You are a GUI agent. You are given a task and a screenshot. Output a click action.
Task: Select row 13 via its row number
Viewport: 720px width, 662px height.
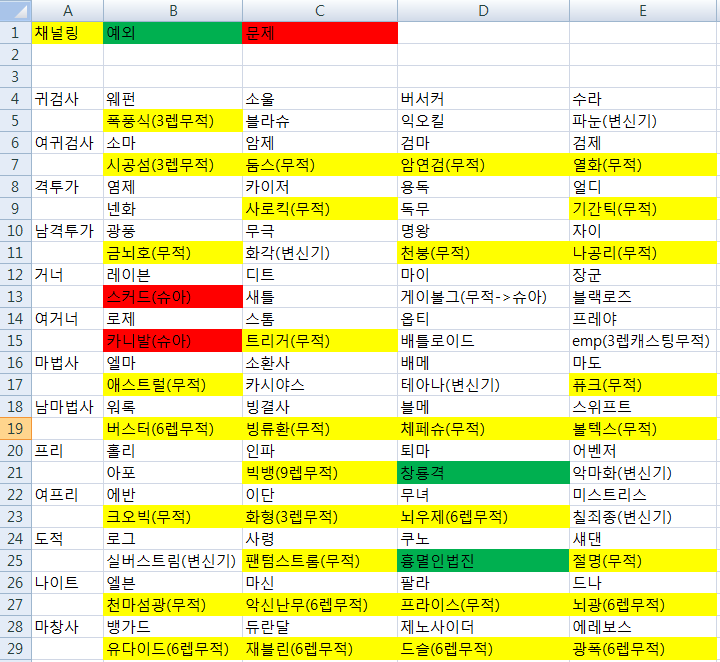click(x=15, y=296)
